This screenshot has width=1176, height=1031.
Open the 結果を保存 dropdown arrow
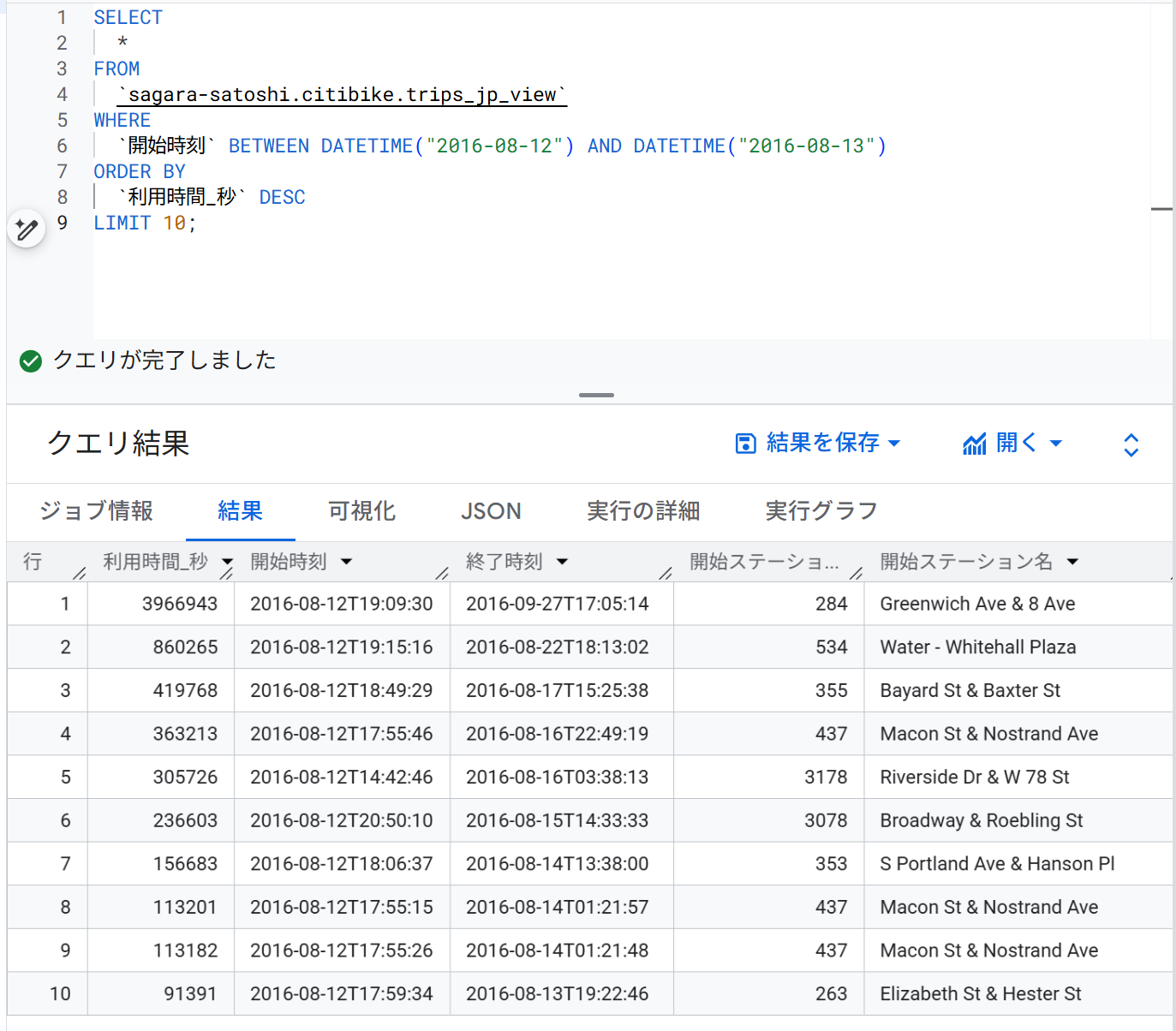tap(894, 443)
